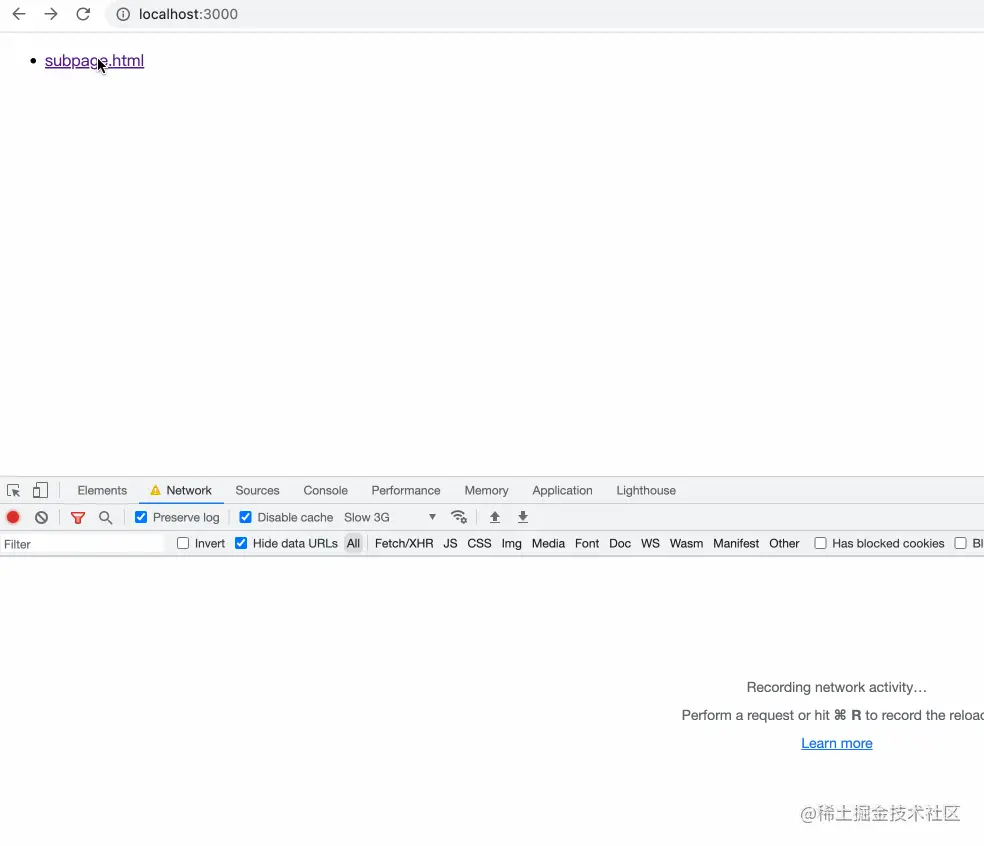The width and height of the screenshot is (984, 846).
Task: Toggle the red filter funnel icon
Action: pyautogui.click(x=78, y=517)
